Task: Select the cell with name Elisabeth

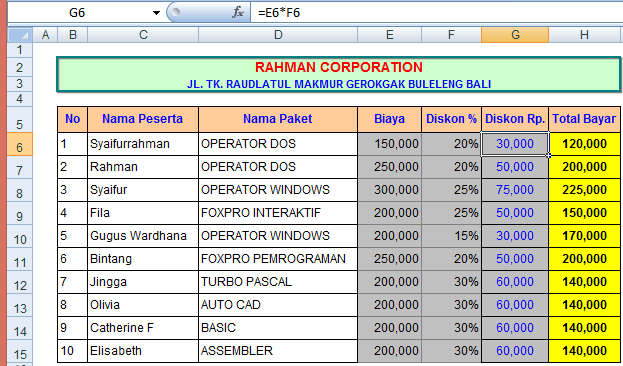Action: (x=143, y=351)
